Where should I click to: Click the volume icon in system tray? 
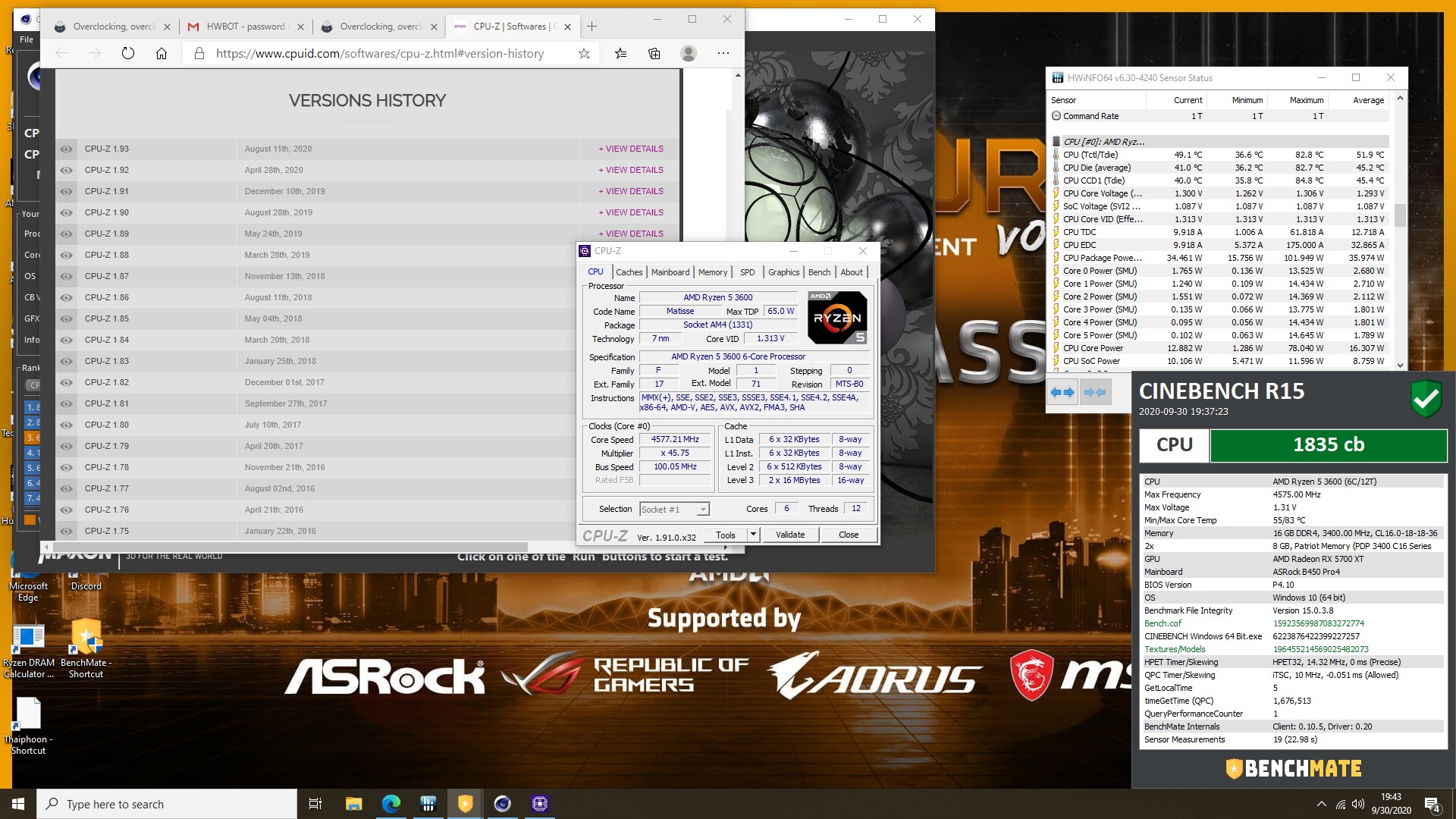1358,804
